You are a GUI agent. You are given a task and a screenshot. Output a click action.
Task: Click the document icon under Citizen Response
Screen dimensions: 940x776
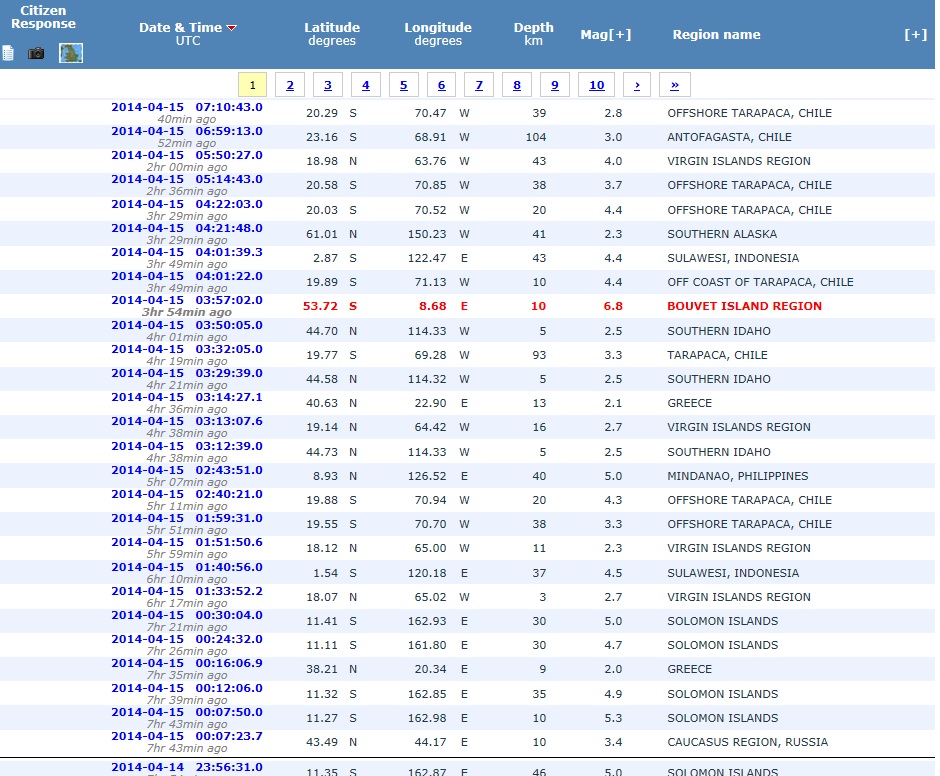coord(8,53)
